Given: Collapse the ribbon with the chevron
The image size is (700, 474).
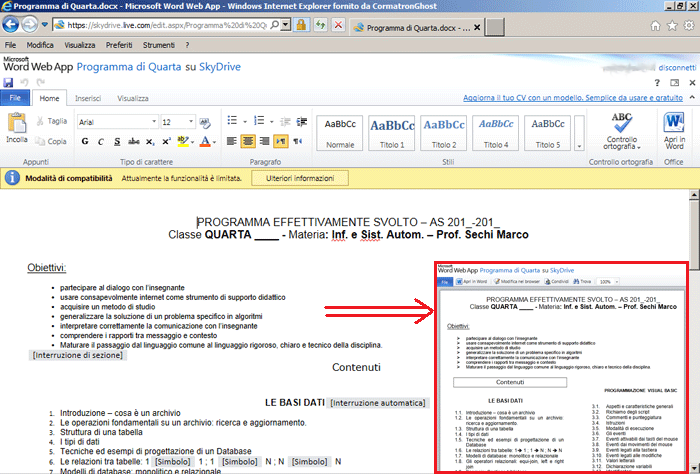Looking at the screenshot, I should [x=692, y=97].
